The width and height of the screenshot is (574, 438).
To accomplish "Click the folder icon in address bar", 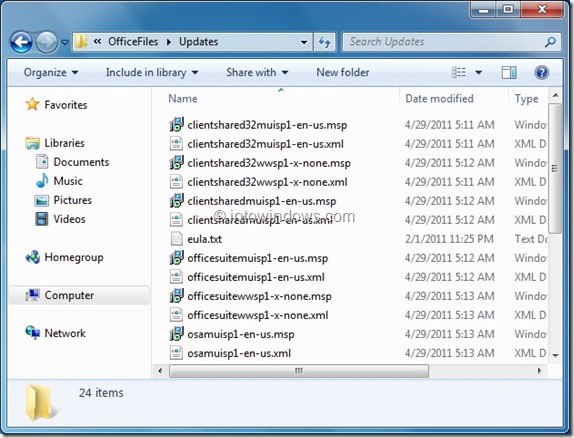I will click(x=81, y=41).
